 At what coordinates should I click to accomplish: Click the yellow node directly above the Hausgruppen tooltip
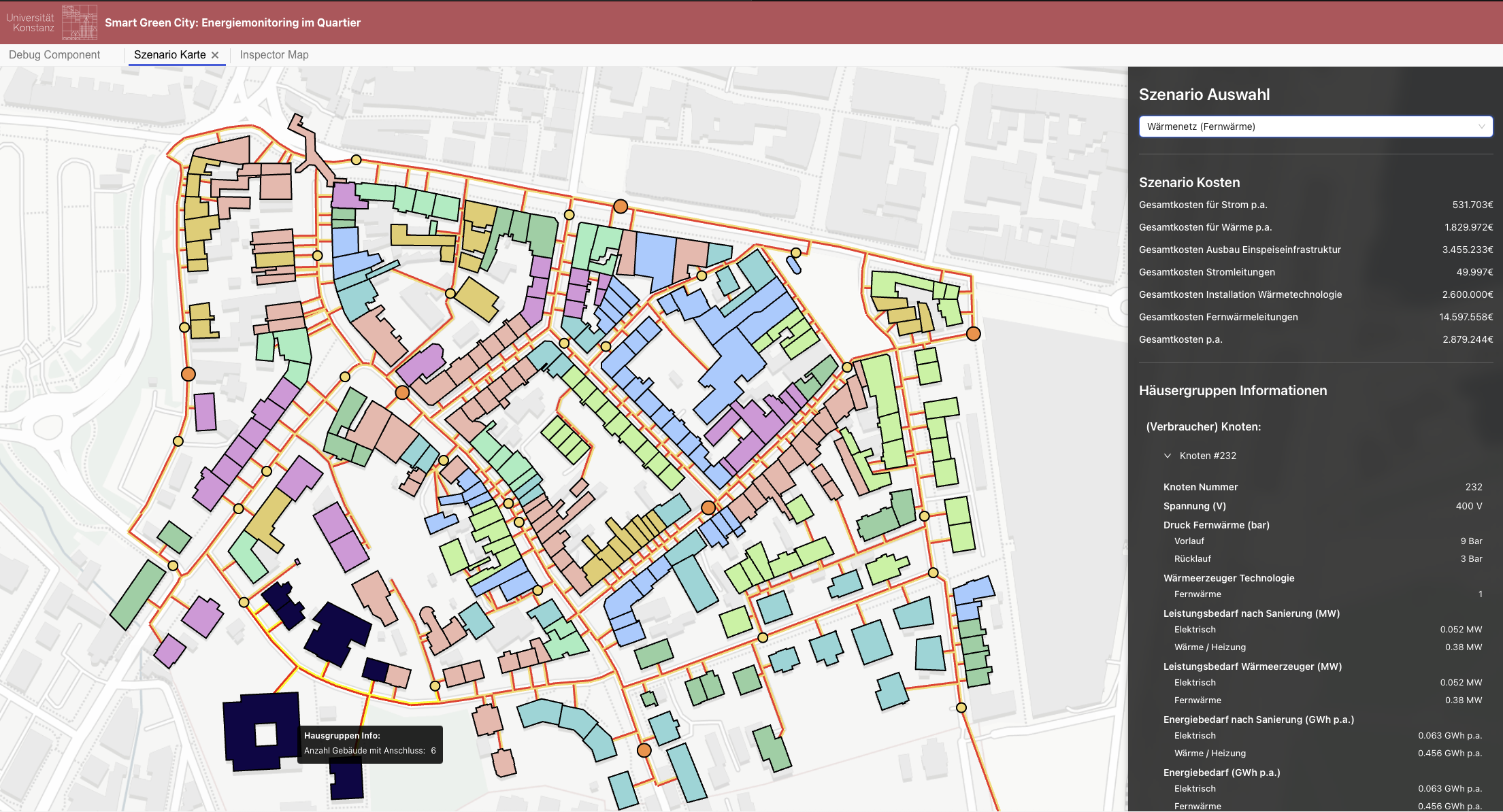(x=435, y=686)
